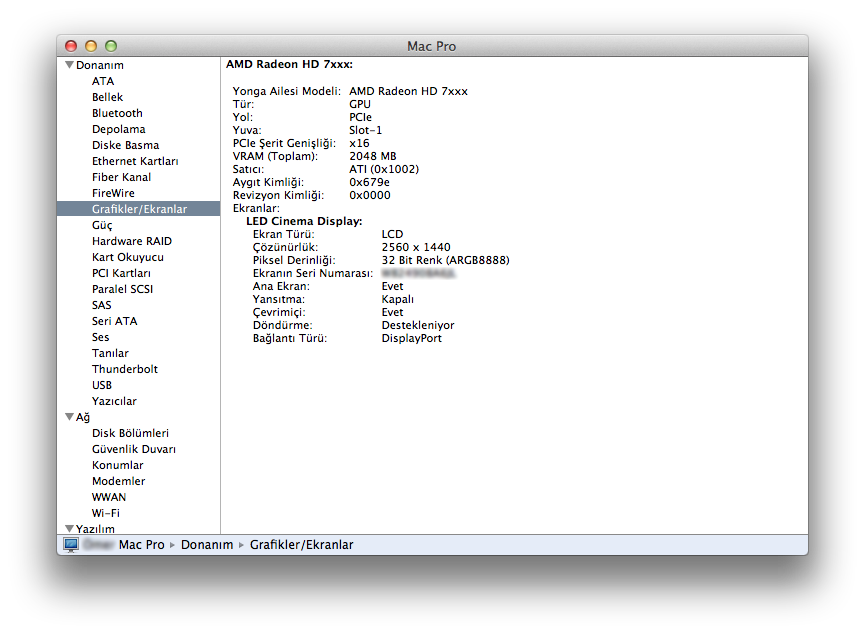Close the Mac Pro window
Viewport: 865px width, 634px height.
click(71, 46)
